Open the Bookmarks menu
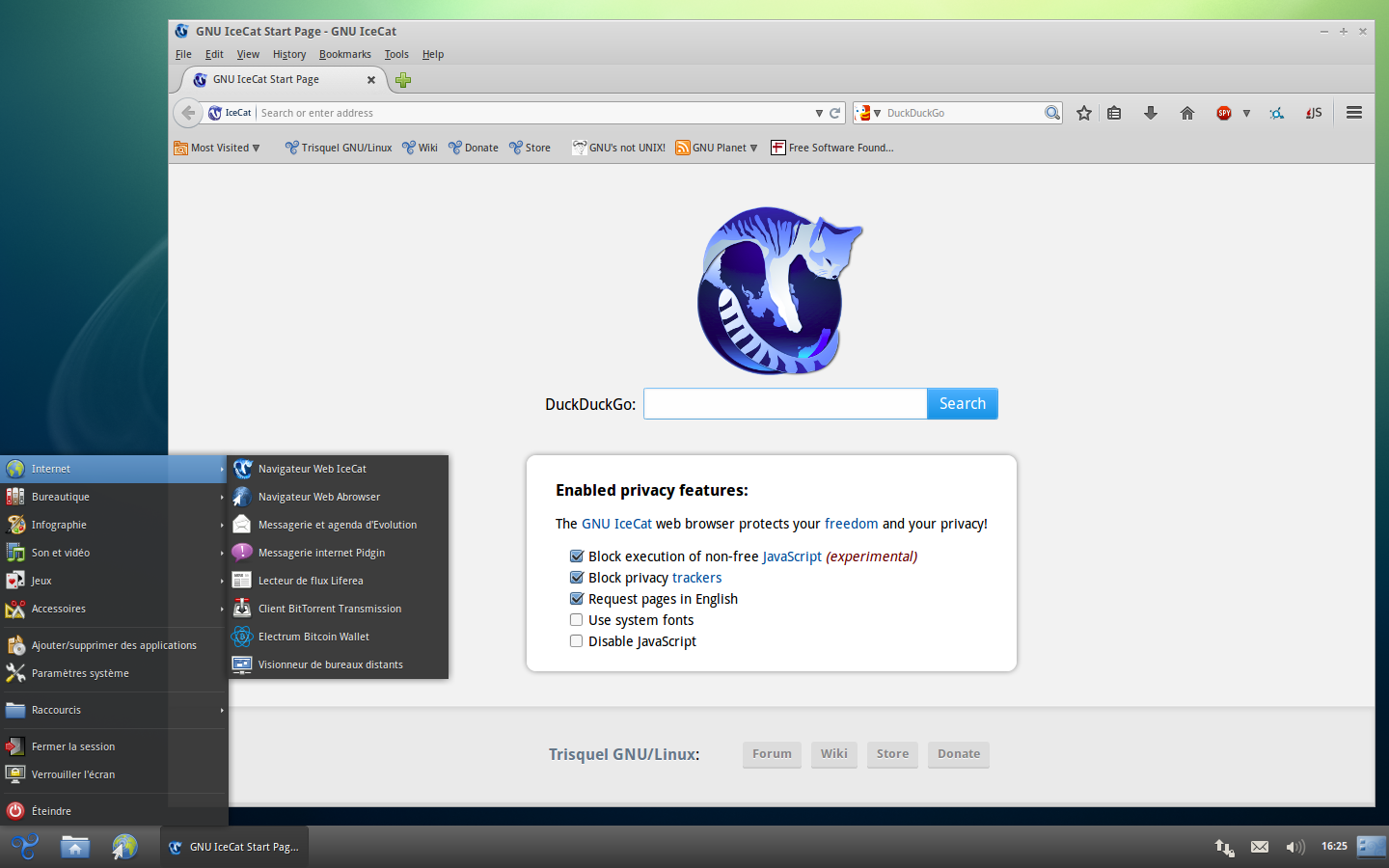 345,54
